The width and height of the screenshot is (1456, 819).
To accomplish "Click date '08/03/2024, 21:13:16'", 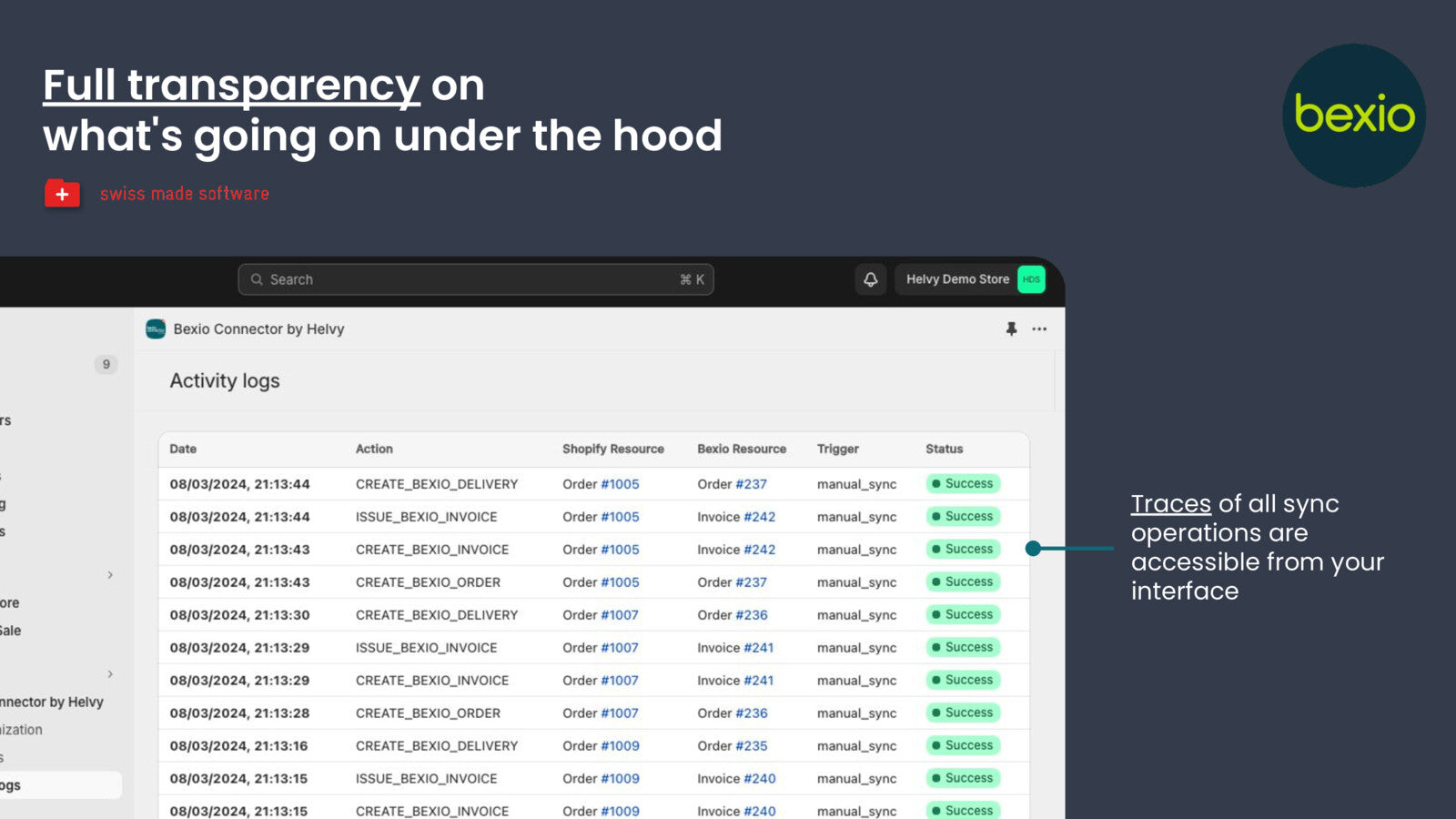I will pos(238,746).
